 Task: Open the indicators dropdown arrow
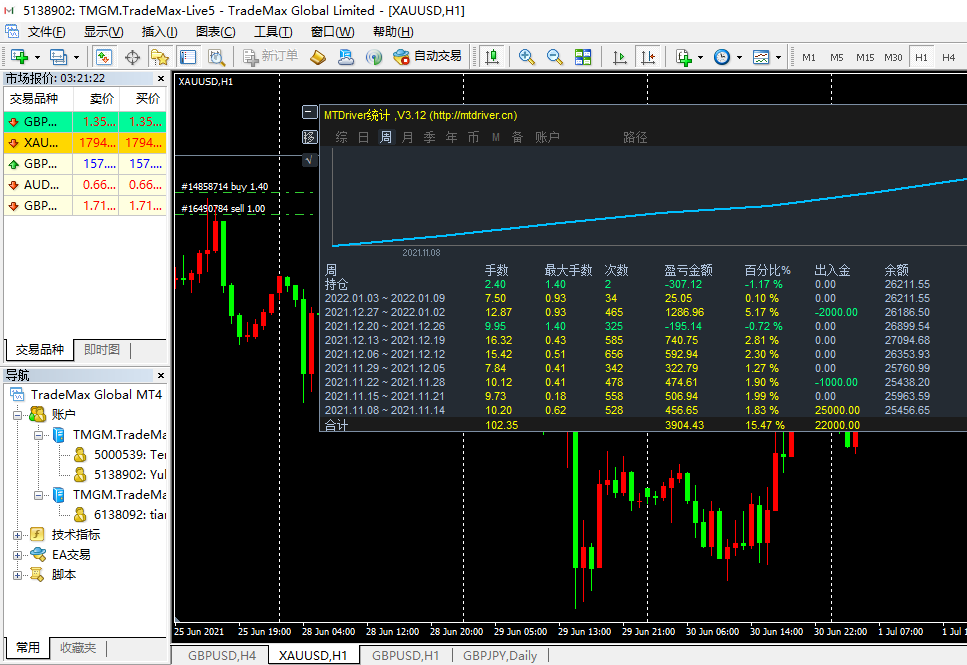700,57
